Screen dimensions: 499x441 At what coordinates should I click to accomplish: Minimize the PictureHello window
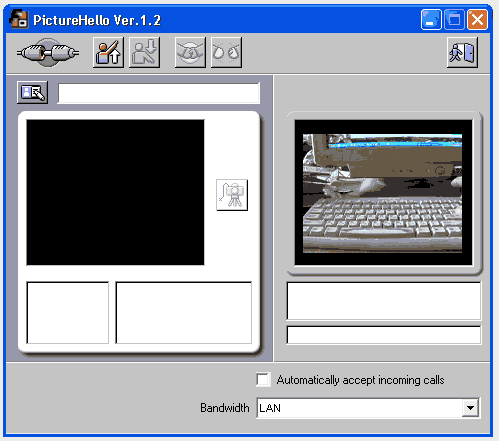tap(431, 20)
